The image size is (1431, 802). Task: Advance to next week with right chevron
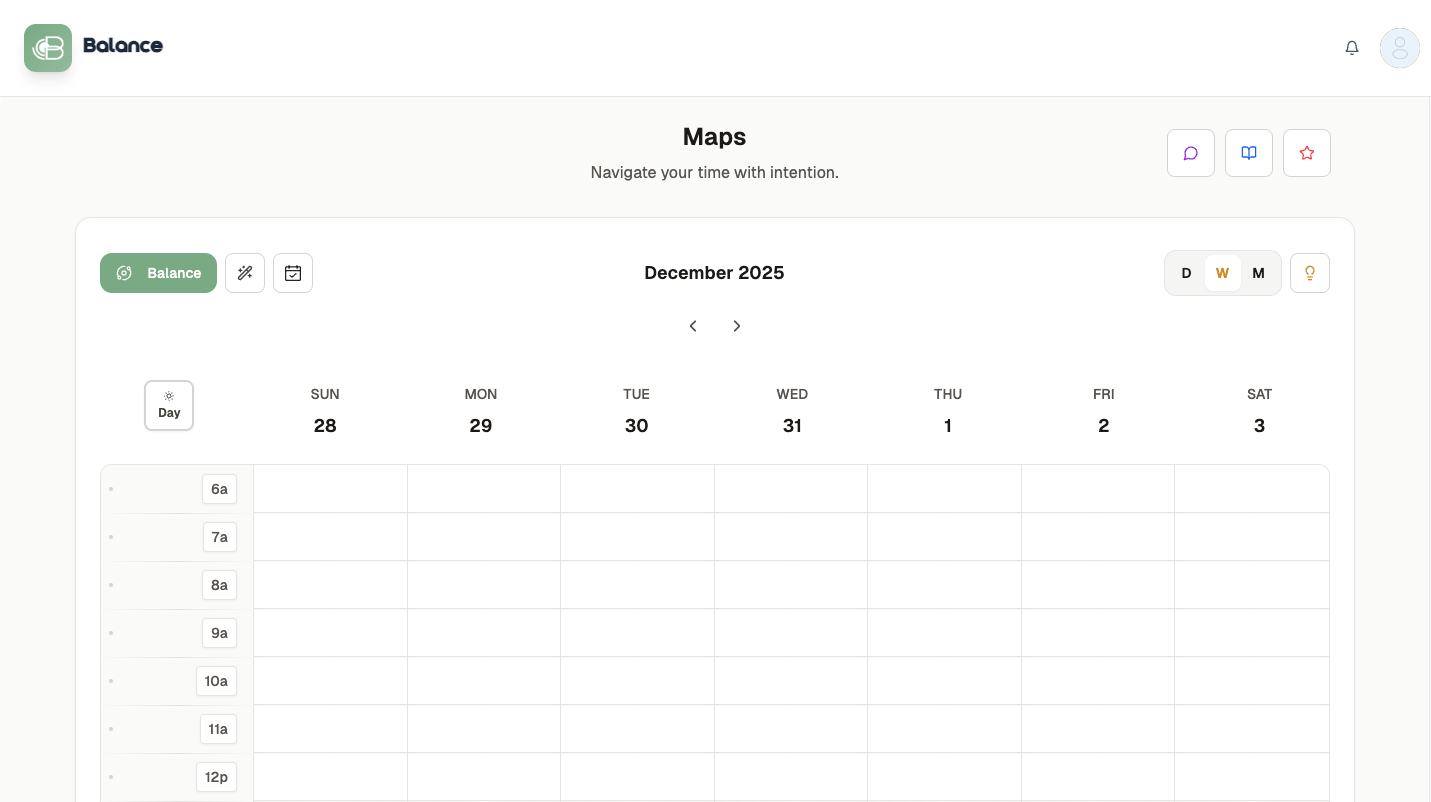click(737, 326)
